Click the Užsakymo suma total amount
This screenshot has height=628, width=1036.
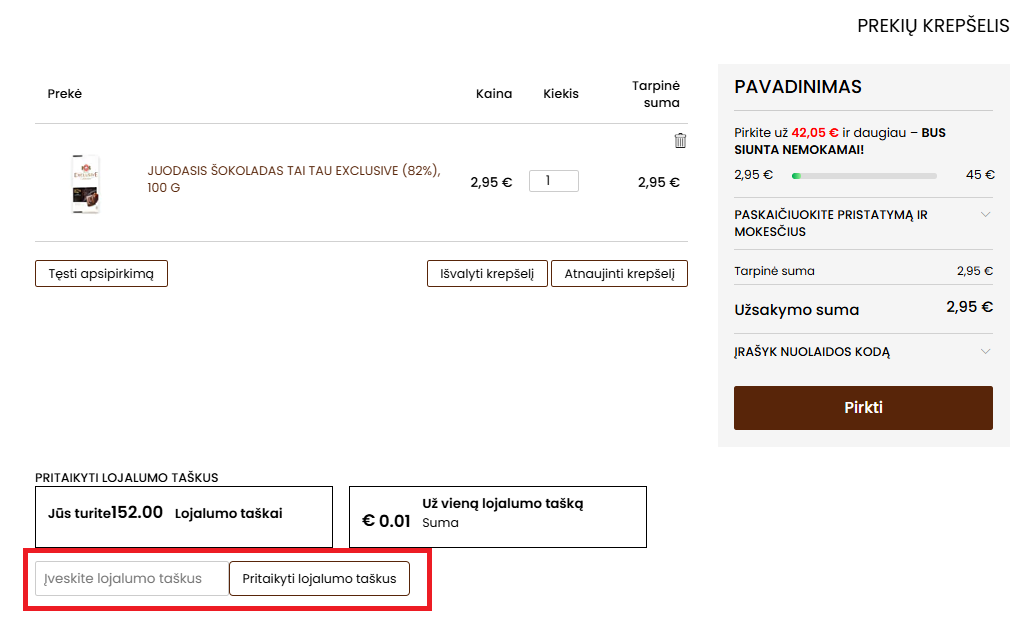[x=968, y=307]
